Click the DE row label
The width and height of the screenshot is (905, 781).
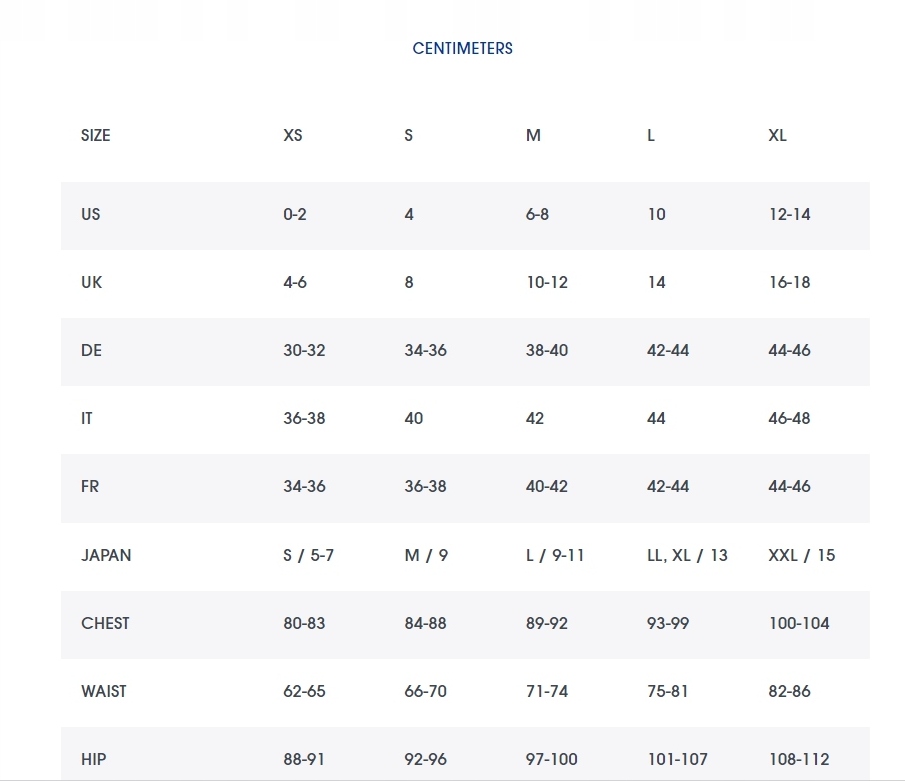[x=91, y=350]
